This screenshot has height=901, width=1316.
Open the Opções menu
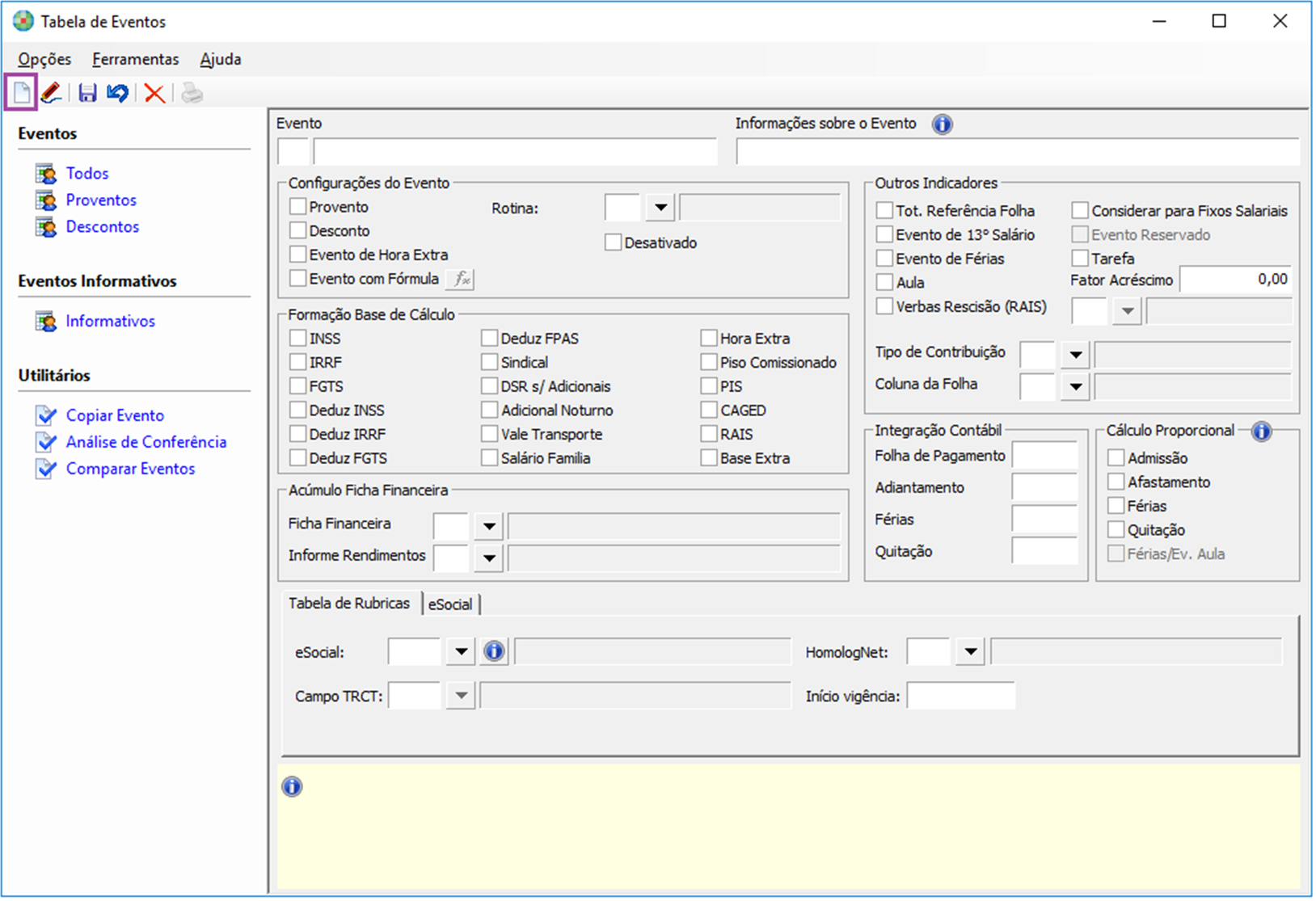44,59
